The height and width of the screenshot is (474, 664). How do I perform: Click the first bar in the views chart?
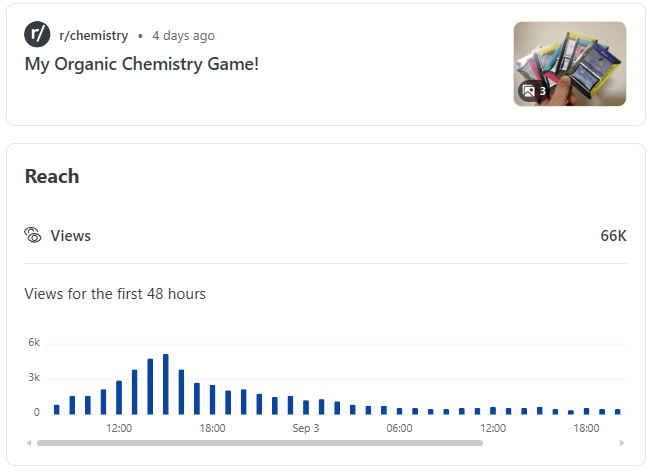click(57, 409)
